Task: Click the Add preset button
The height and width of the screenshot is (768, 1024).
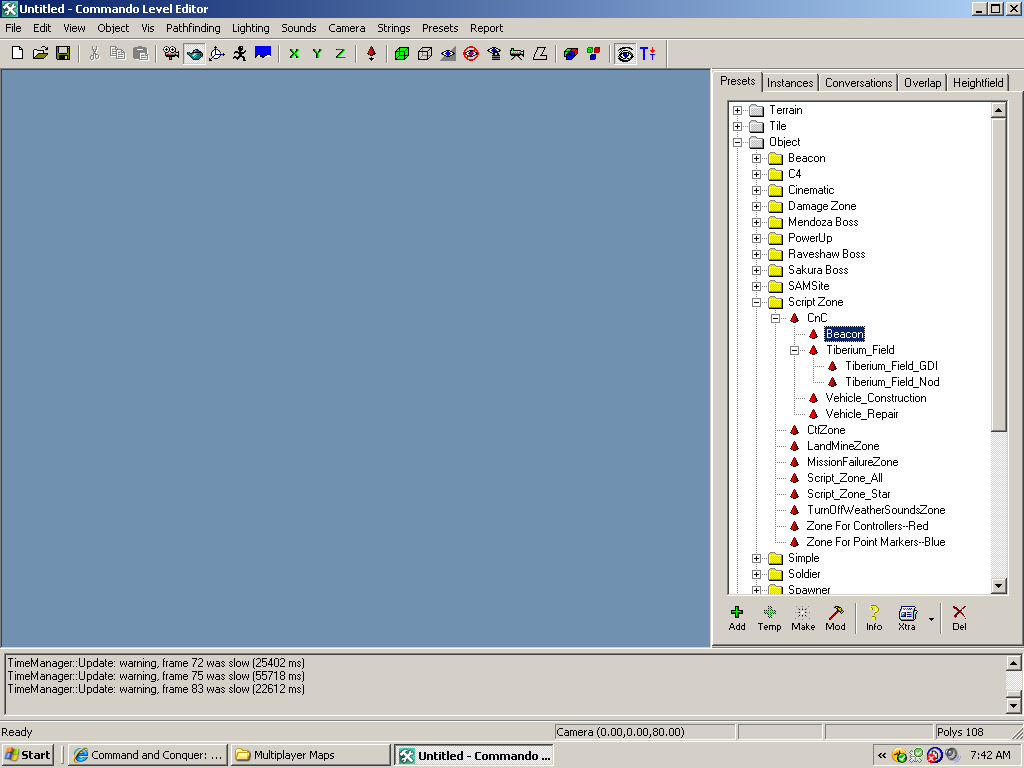Action: [737, 618]
